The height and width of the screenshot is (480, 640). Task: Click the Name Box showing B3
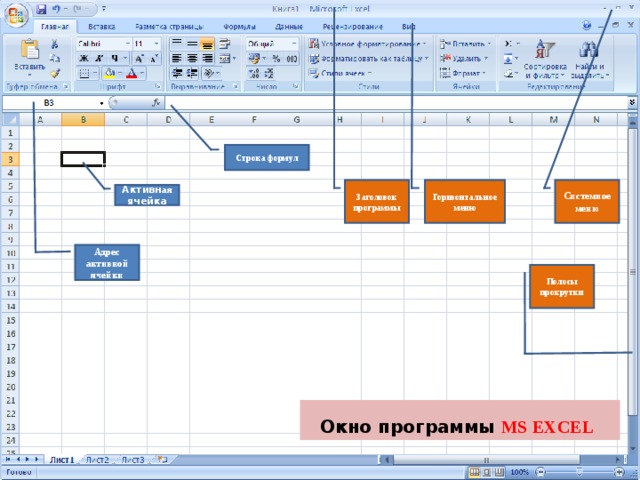pyautogui.click(x=53, y=103)
